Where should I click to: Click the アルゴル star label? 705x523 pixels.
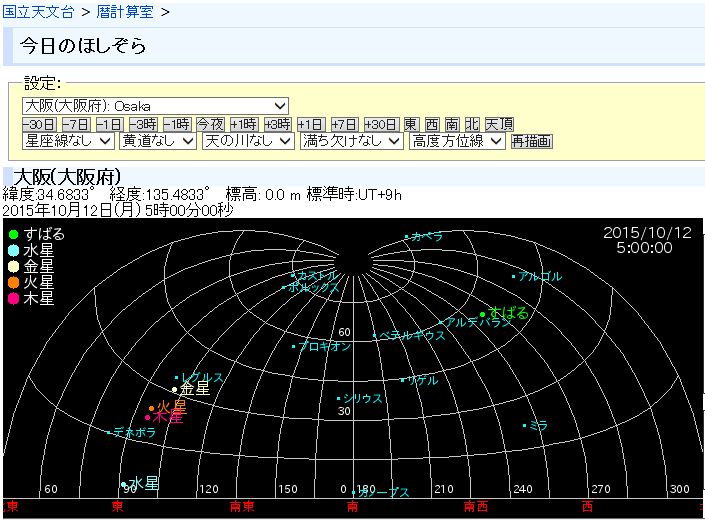(540, 276)
